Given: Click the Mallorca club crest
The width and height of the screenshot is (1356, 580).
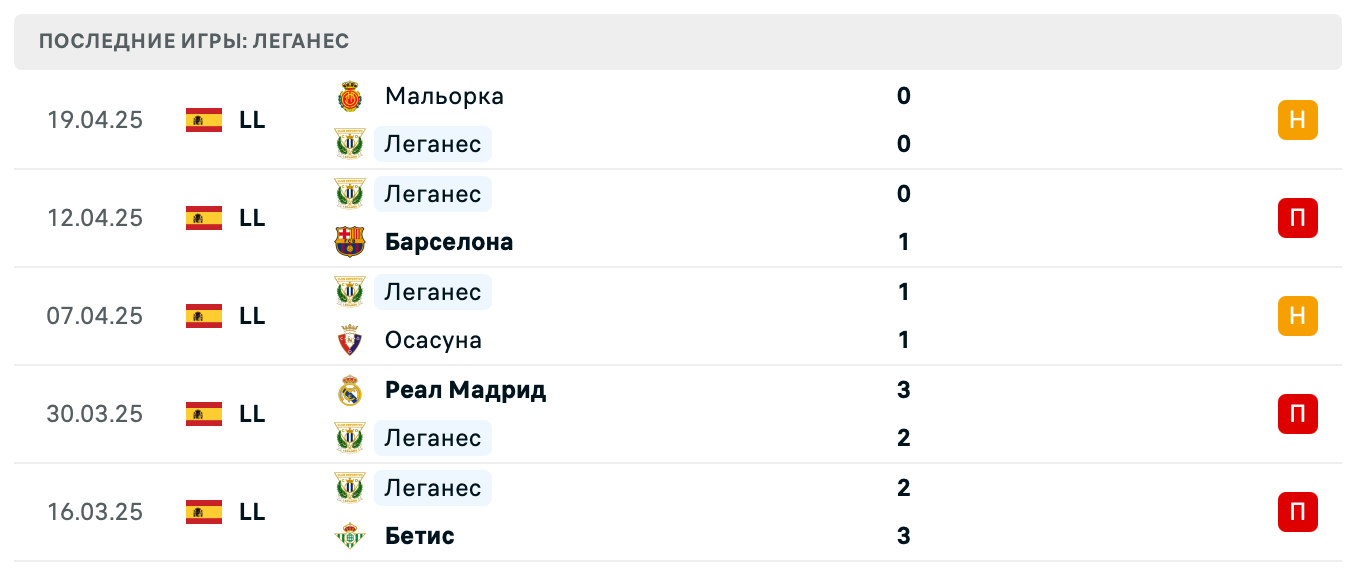Looking at the screenshot, I should (352, 96).
